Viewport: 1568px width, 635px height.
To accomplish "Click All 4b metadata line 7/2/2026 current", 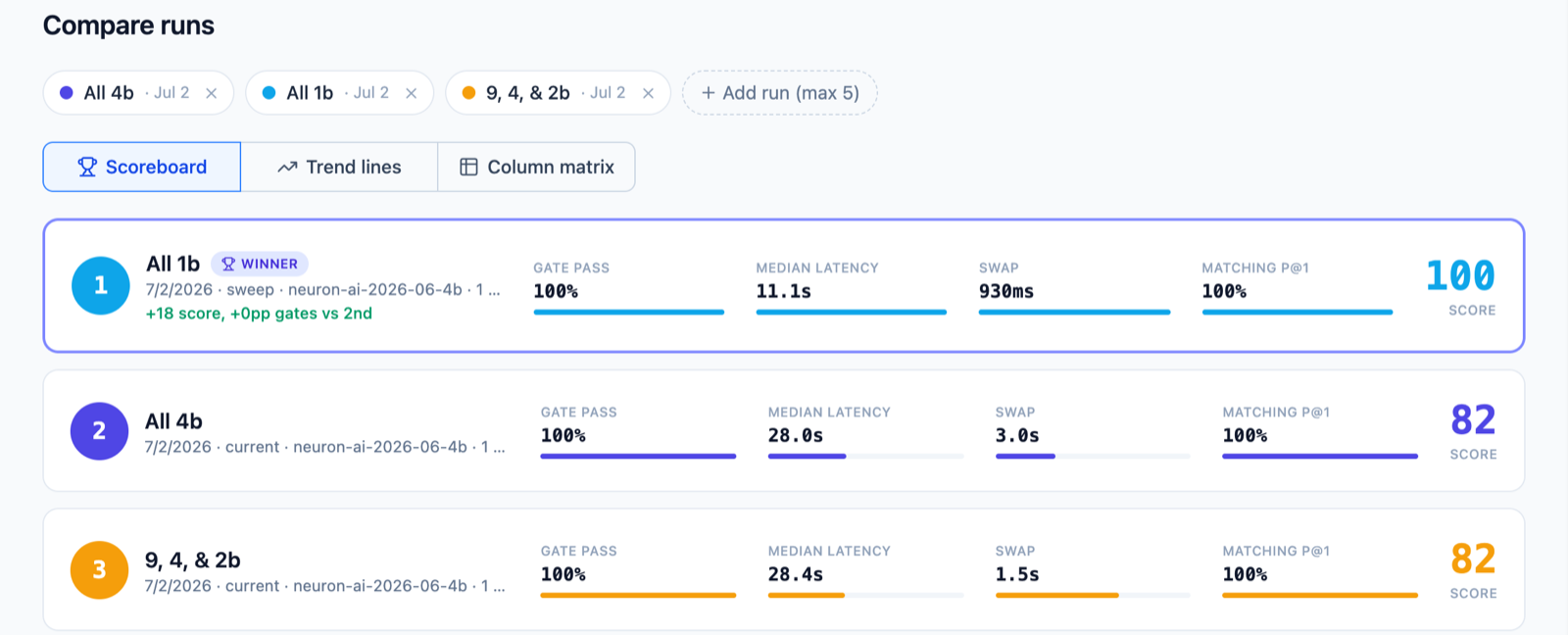I will tap(325, 447).
